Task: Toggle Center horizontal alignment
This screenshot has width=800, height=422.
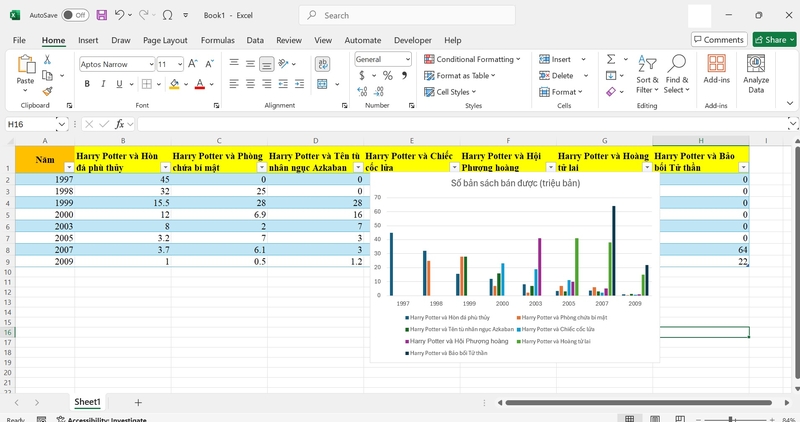Action: tap(250, 84)
